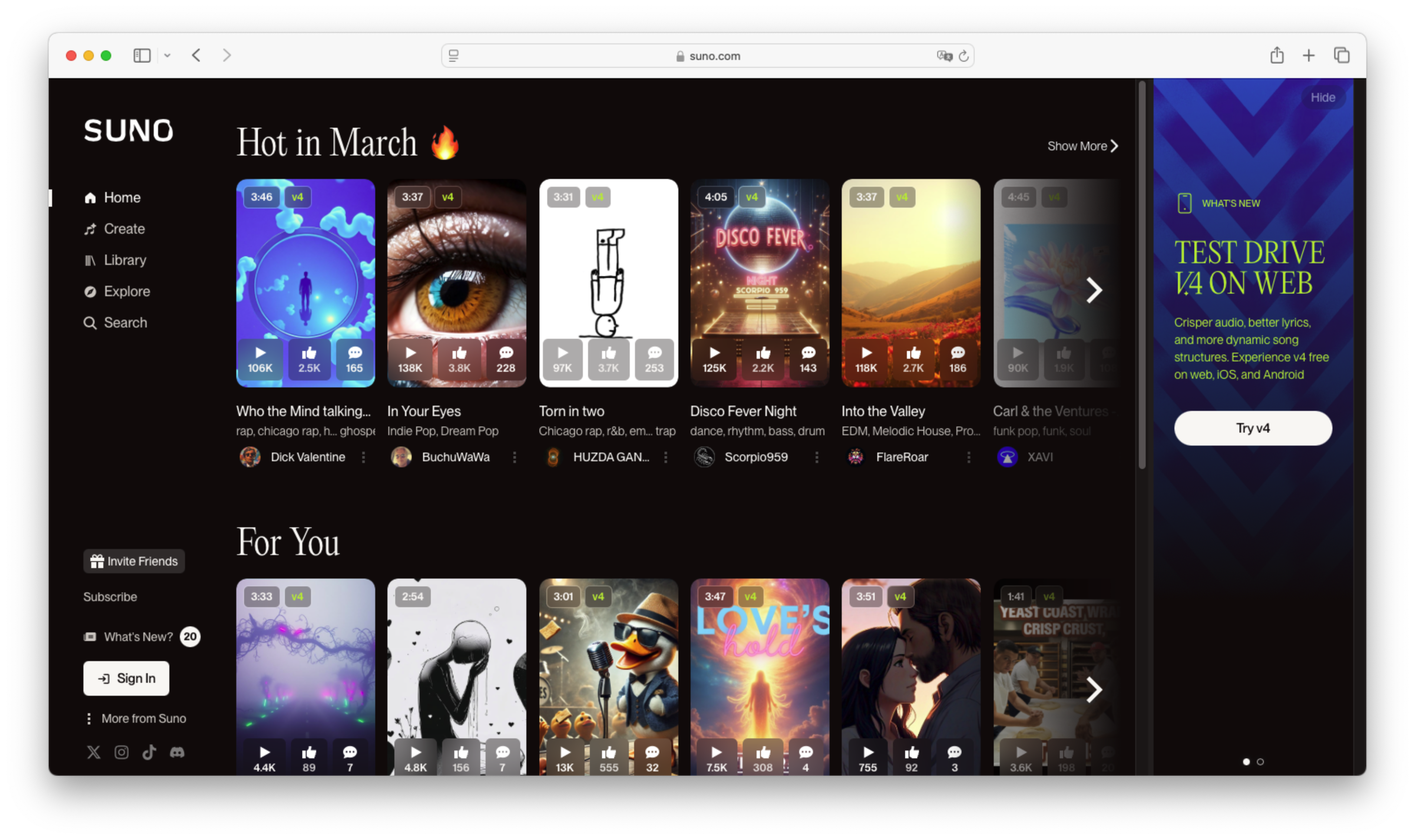This screenshot has width=1415, height=840.
Task: Open artist profile BuchuWaWa
Action: coord(456,457)
